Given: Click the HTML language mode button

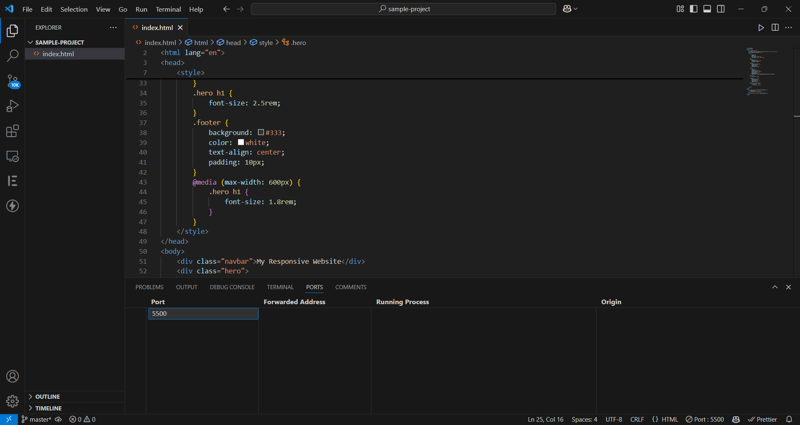Looking at the screenshot, I should pos(665,419).
